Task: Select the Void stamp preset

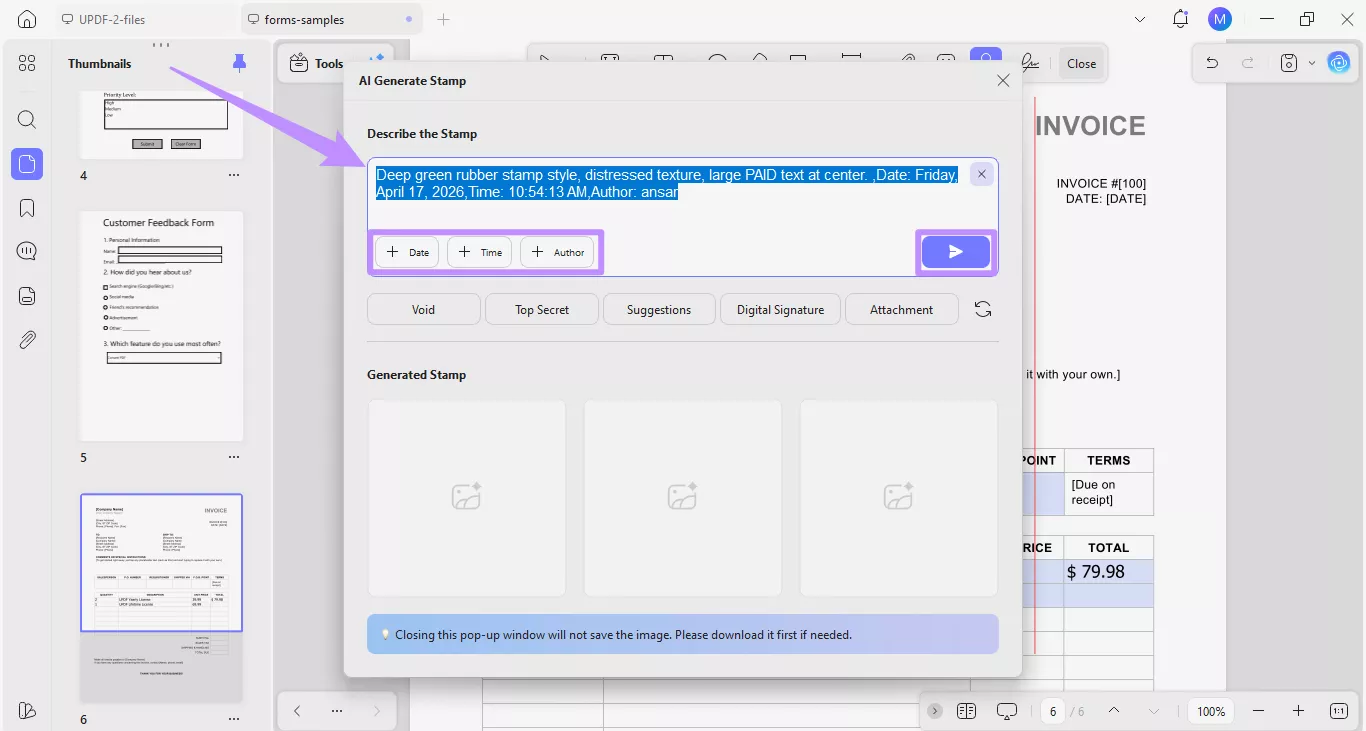Action: (x=423, y=309)
